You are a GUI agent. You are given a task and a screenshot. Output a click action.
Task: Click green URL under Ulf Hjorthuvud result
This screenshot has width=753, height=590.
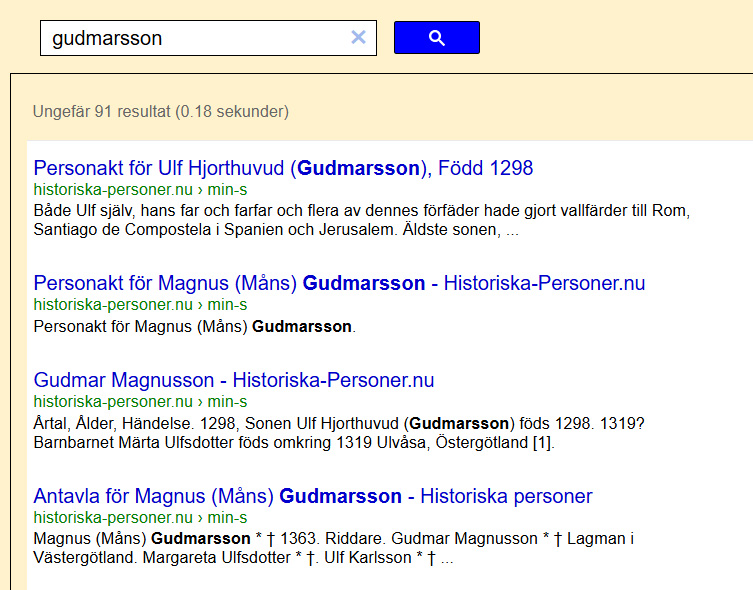point(140,190)
